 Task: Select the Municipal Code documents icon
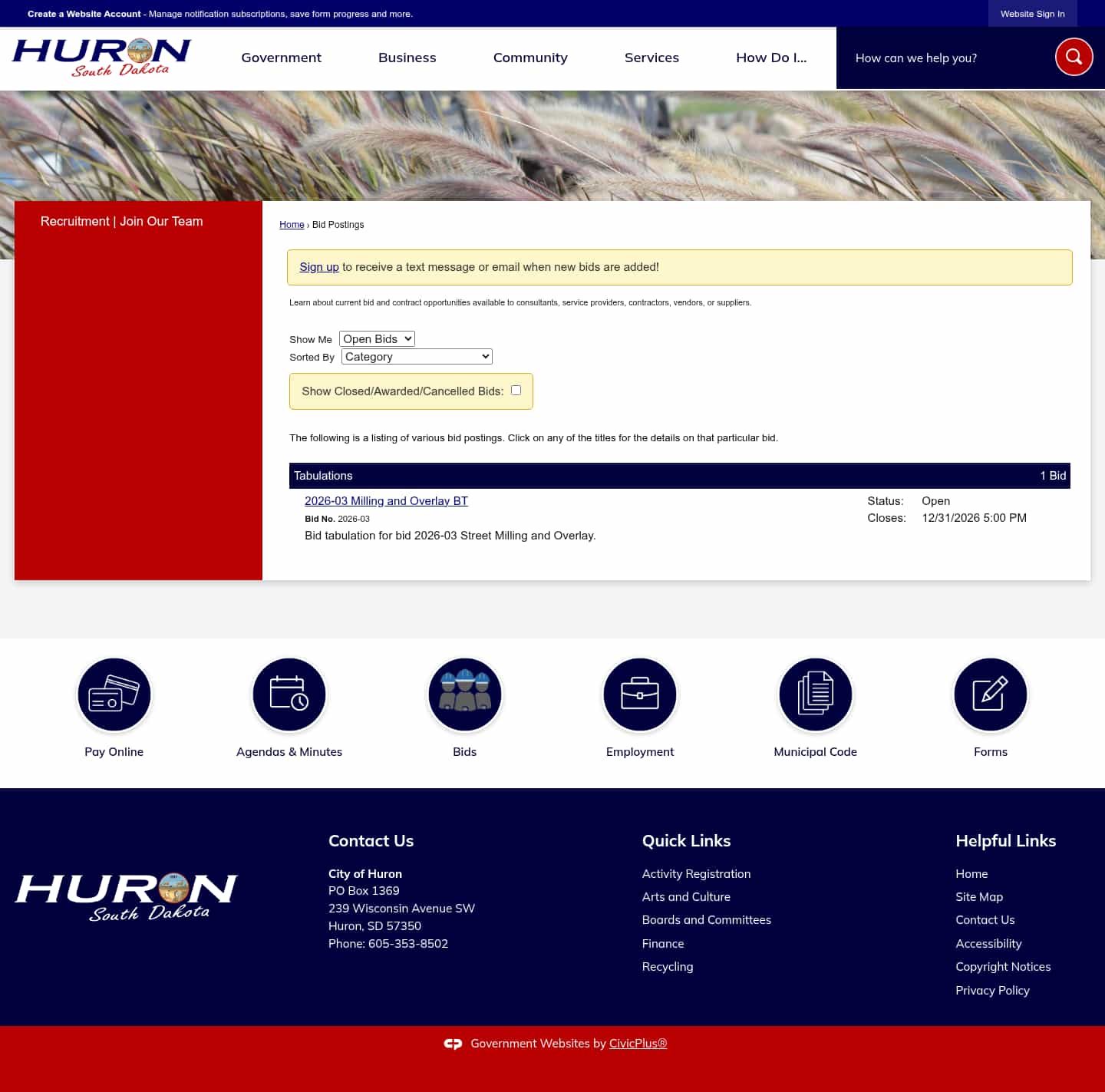point(815,694)
